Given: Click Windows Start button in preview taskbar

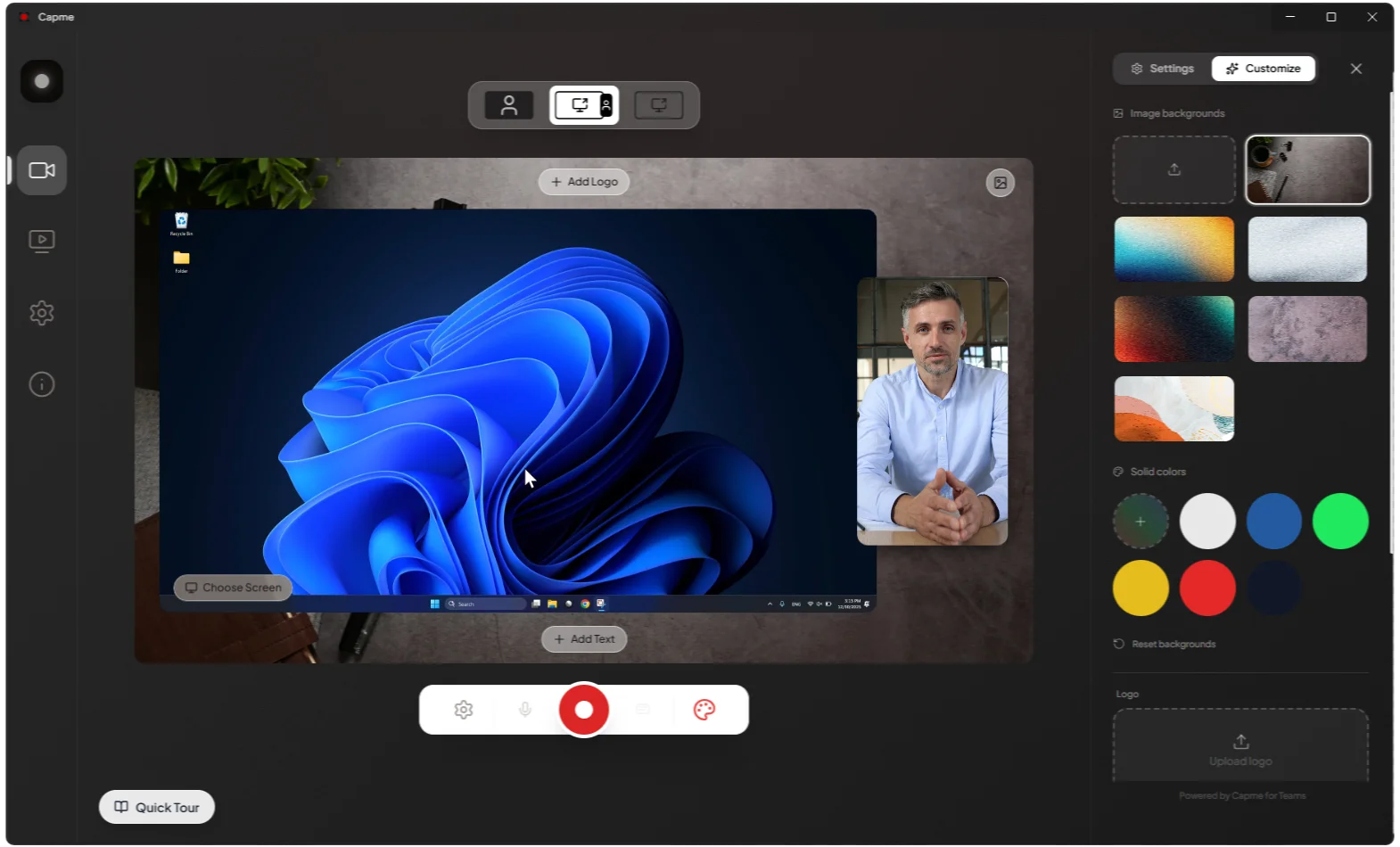Looking at the screenshot, I should coord(435,604).
